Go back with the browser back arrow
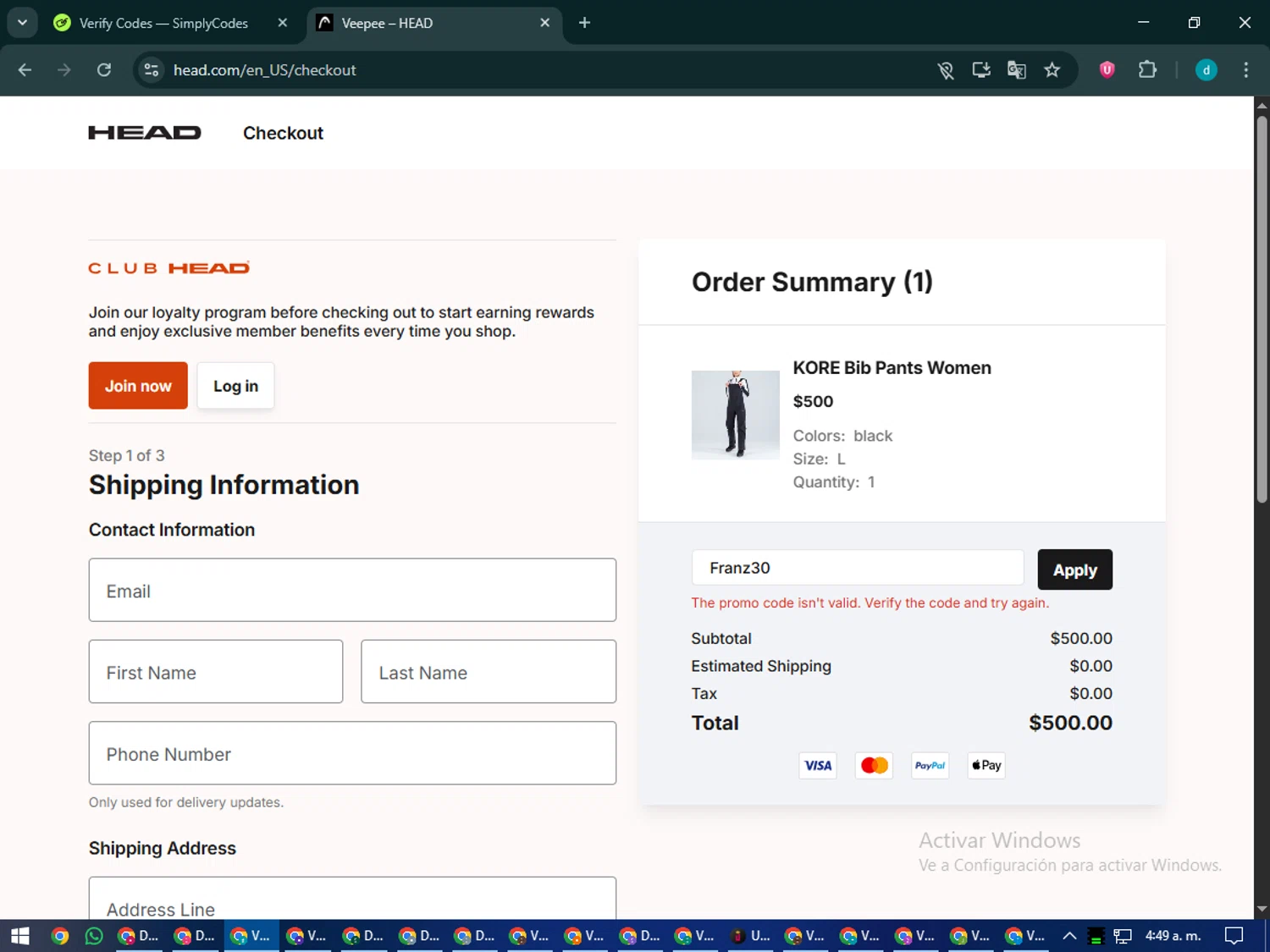 25,70
